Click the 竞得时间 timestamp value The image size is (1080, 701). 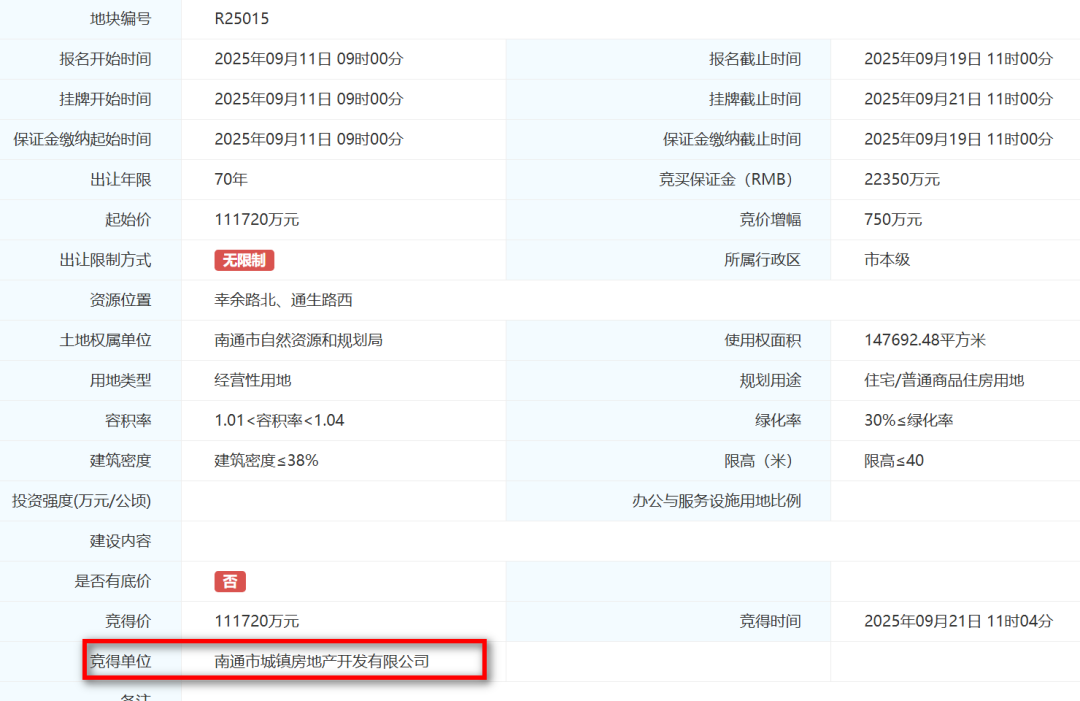point(958,621)
